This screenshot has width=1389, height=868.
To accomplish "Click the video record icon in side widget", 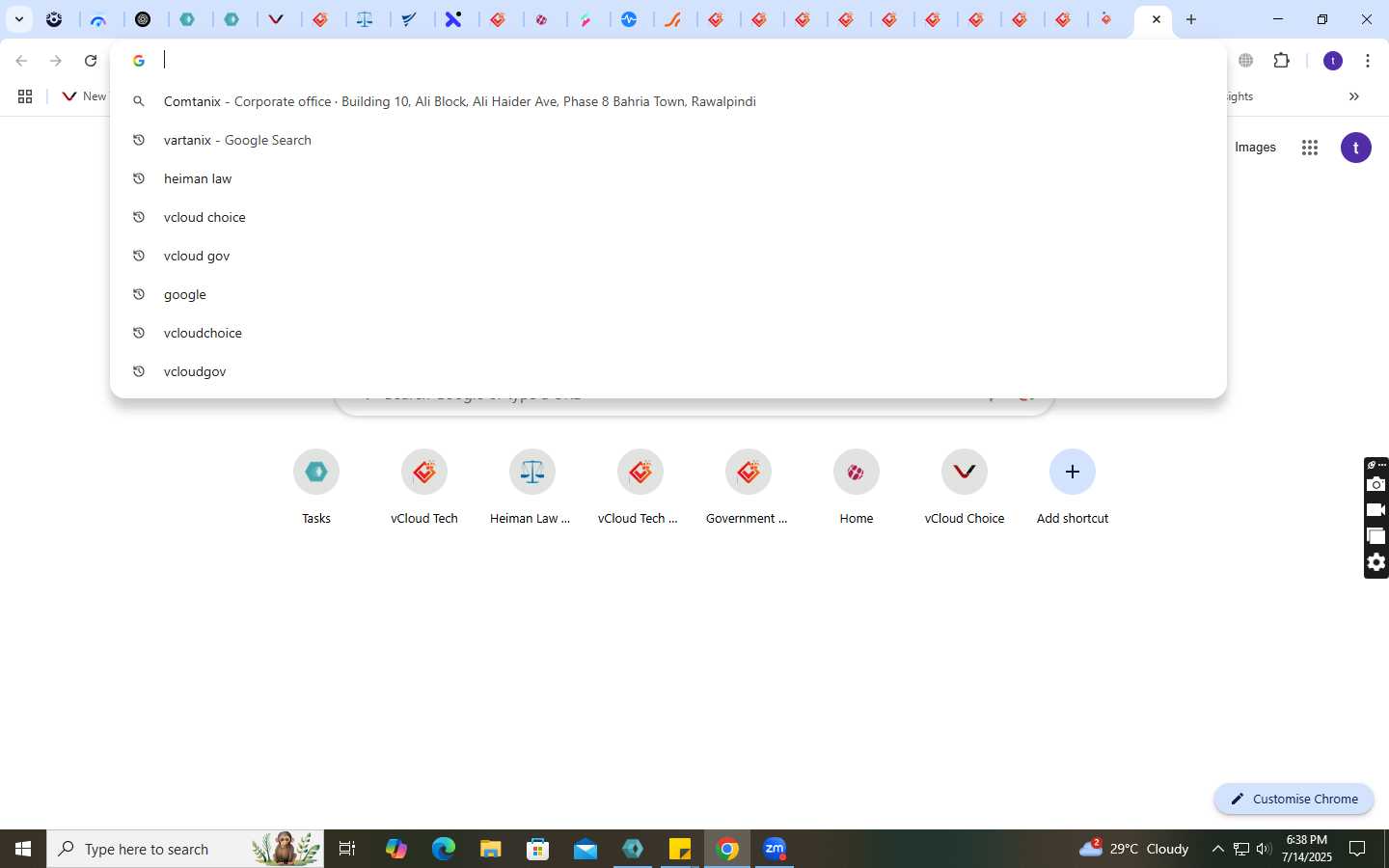I will coord(1376,510).
